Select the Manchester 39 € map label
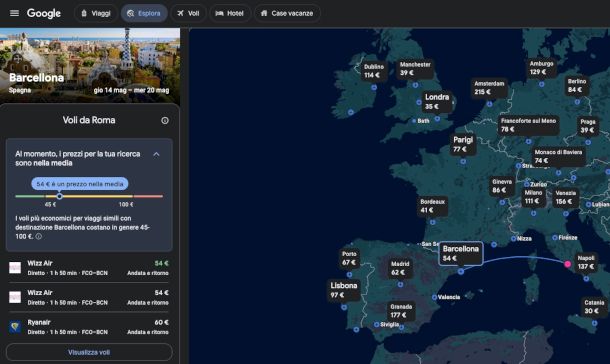This screenshot has width=610, height=364. click(415, 69)
